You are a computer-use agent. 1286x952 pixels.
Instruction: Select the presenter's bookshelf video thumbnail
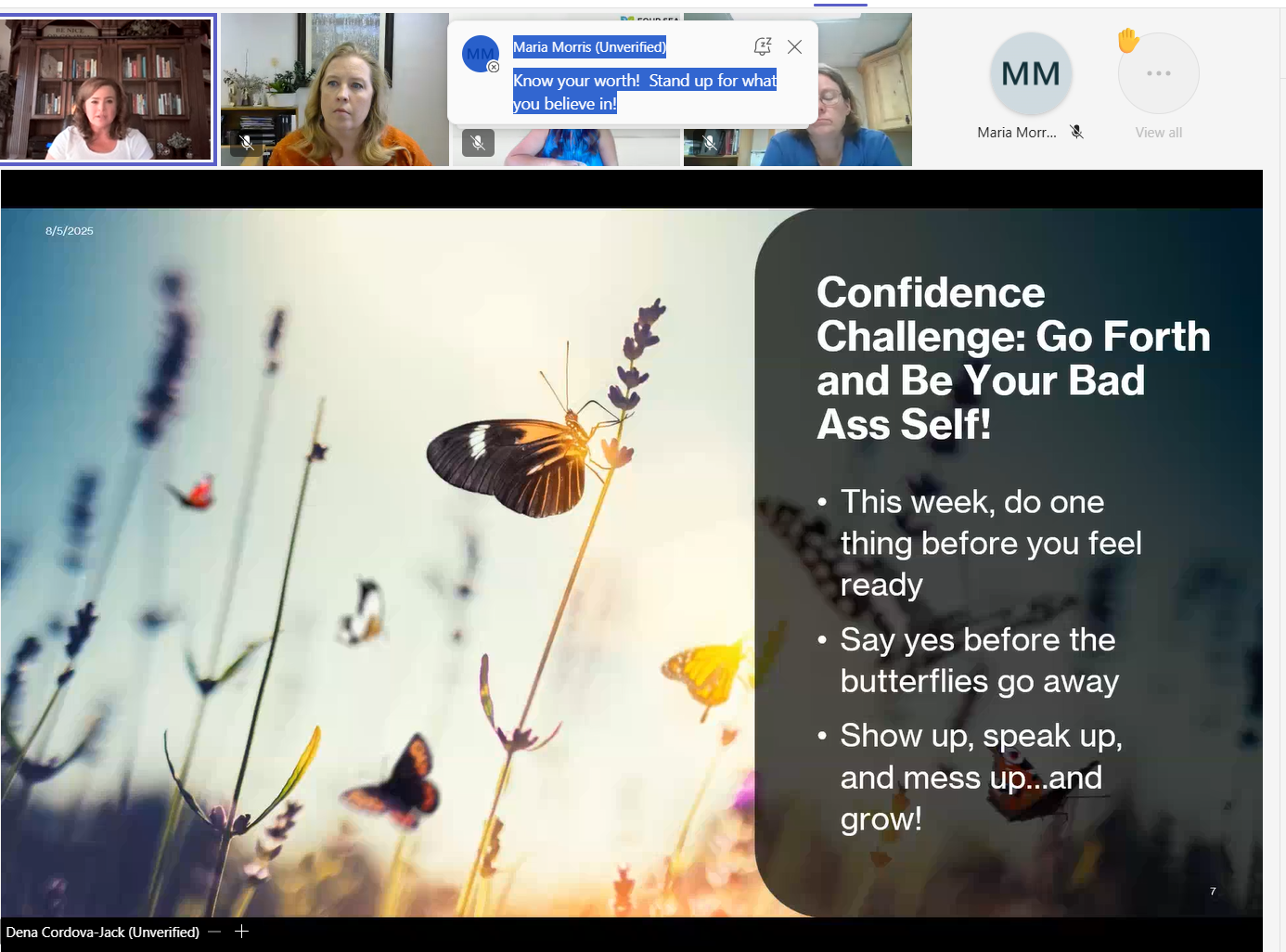pos(108,90)
